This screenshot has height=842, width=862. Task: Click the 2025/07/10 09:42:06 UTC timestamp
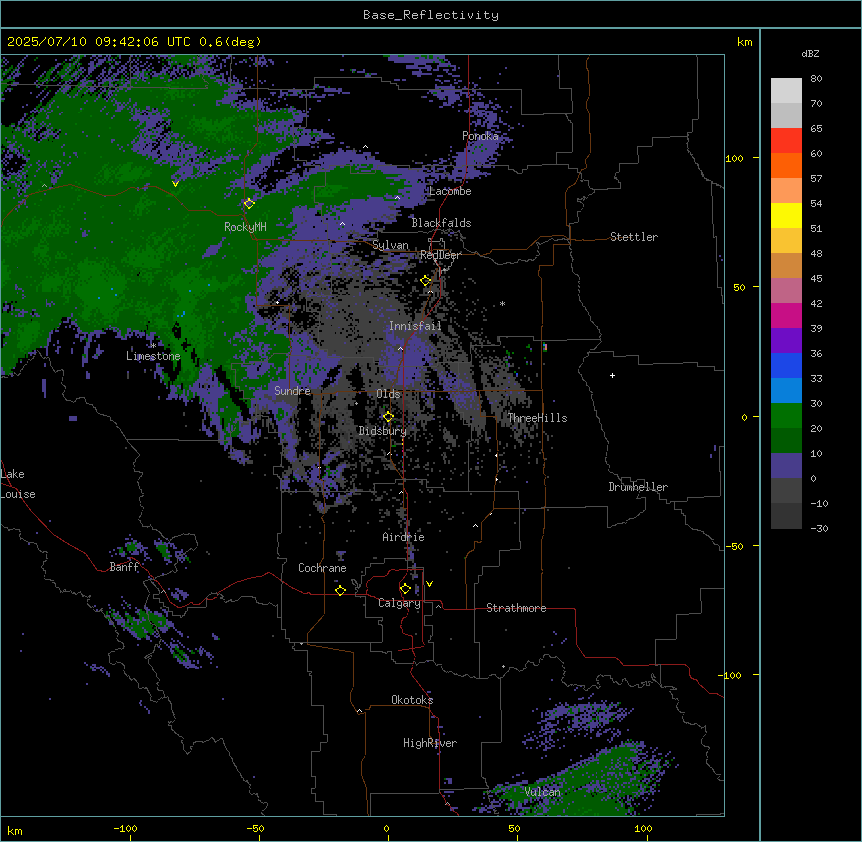click(98, 42)
